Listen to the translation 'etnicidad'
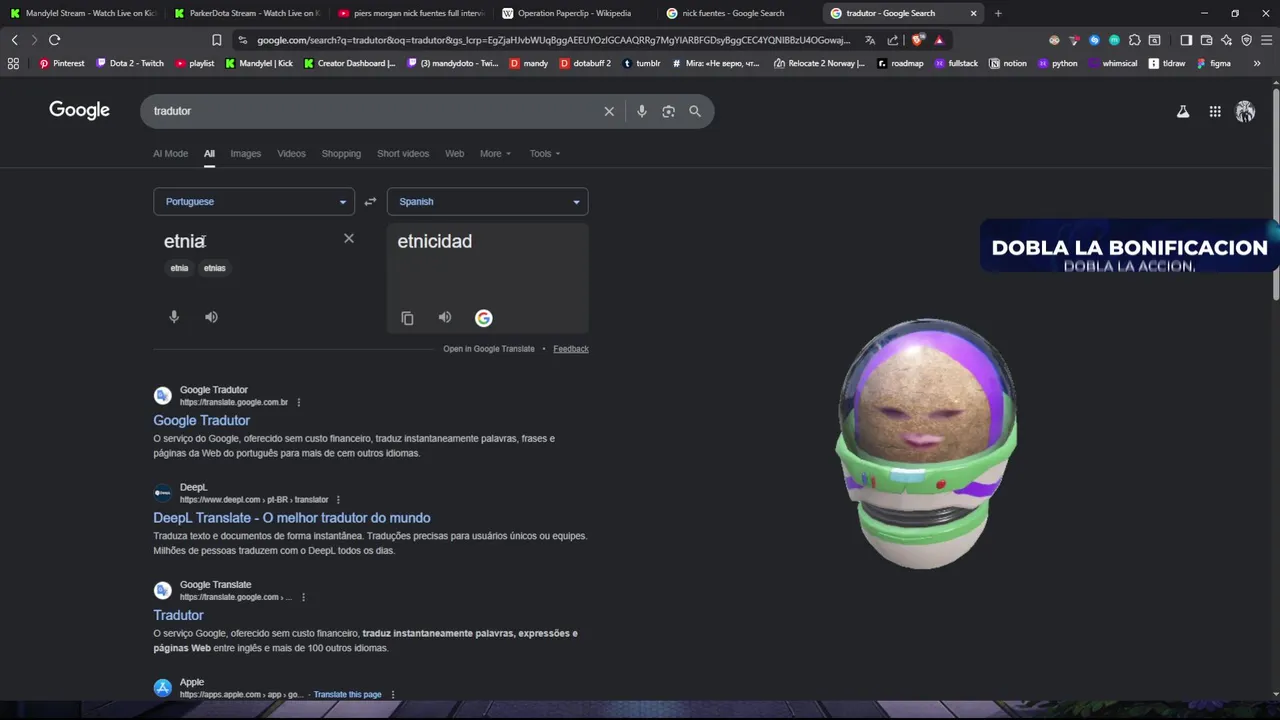The image size is (1280, 720). tap(445, 317)
